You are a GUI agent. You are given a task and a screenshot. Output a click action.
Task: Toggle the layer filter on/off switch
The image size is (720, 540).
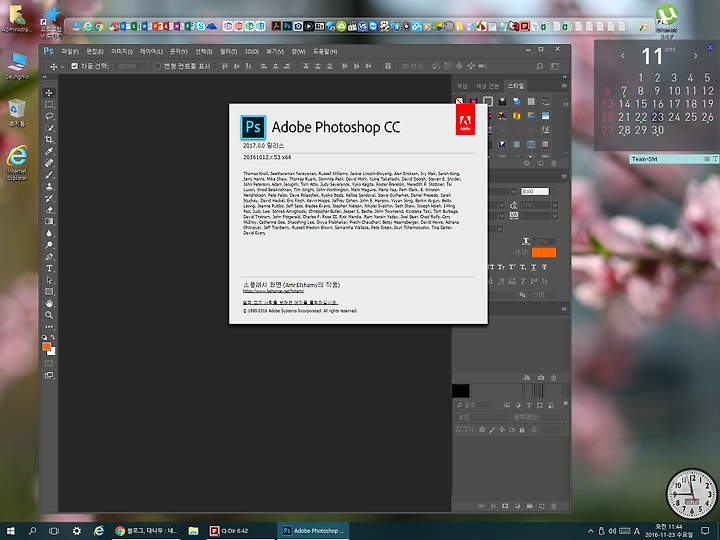pyautogui.click(x=565, y=404)
